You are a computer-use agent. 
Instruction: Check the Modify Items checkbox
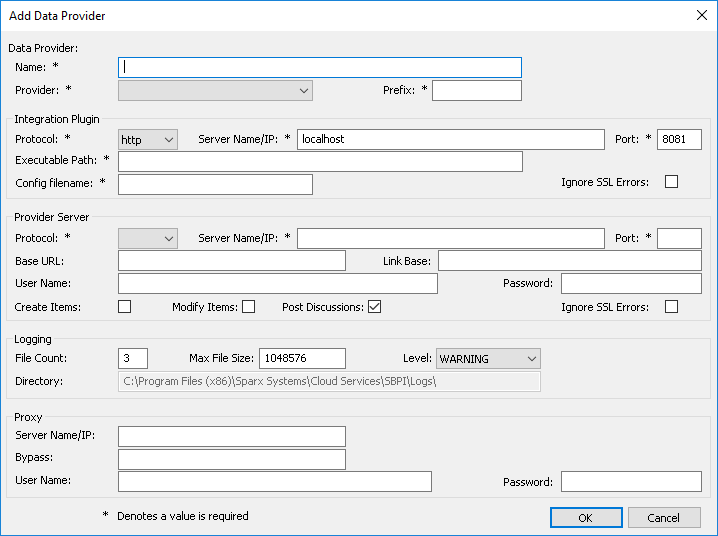(248, 307)
